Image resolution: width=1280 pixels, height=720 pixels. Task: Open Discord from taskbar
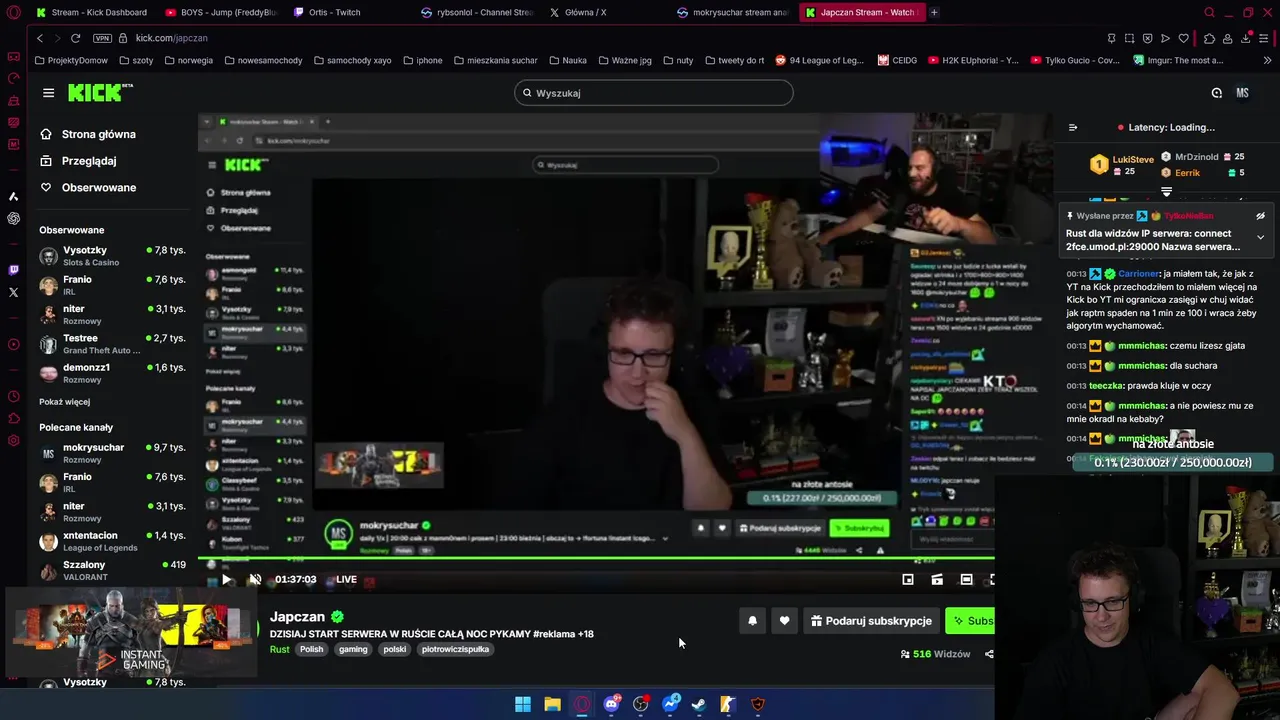[x=611, y=704]
